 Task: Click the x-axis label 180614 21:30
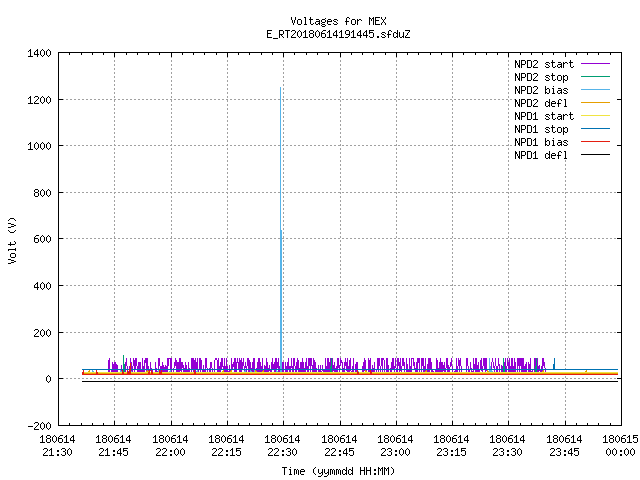click(x=57, y=446)
